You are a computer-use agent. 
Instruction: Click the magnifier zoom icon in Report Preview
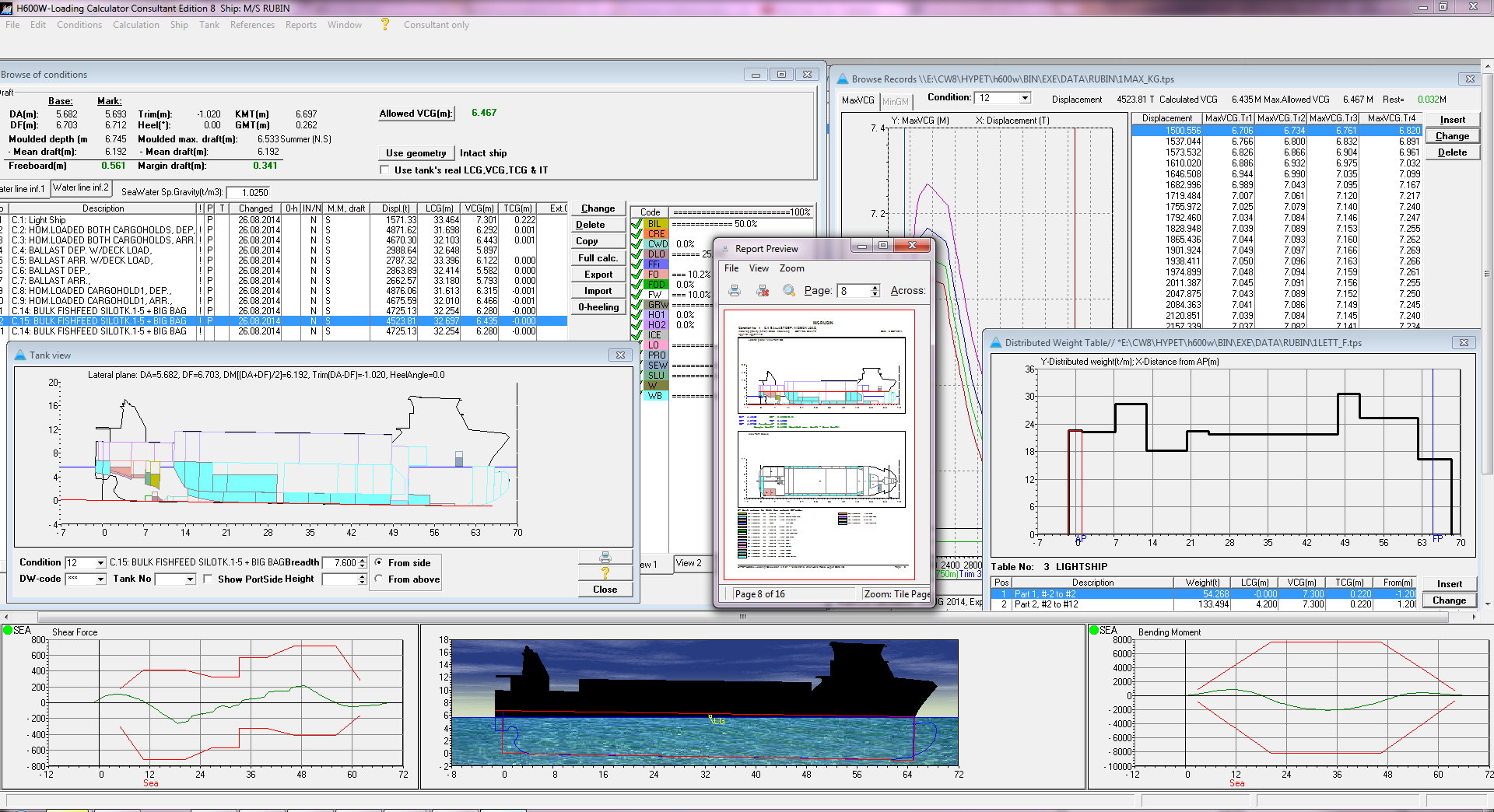point(789,291)
